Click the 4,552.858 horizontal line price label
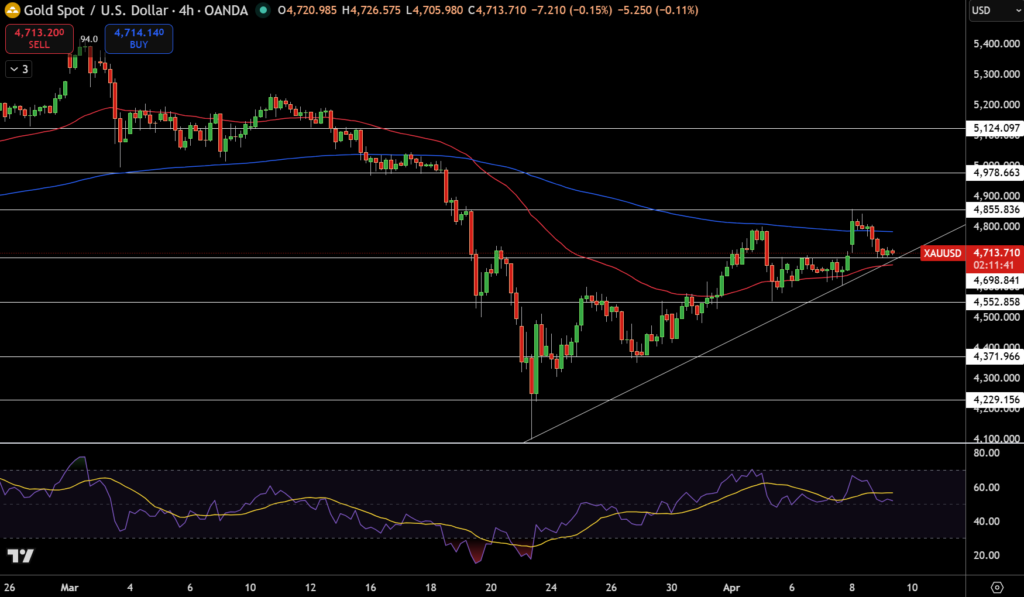This screenshot has height=597, width=1024. (x=995, y=302)
